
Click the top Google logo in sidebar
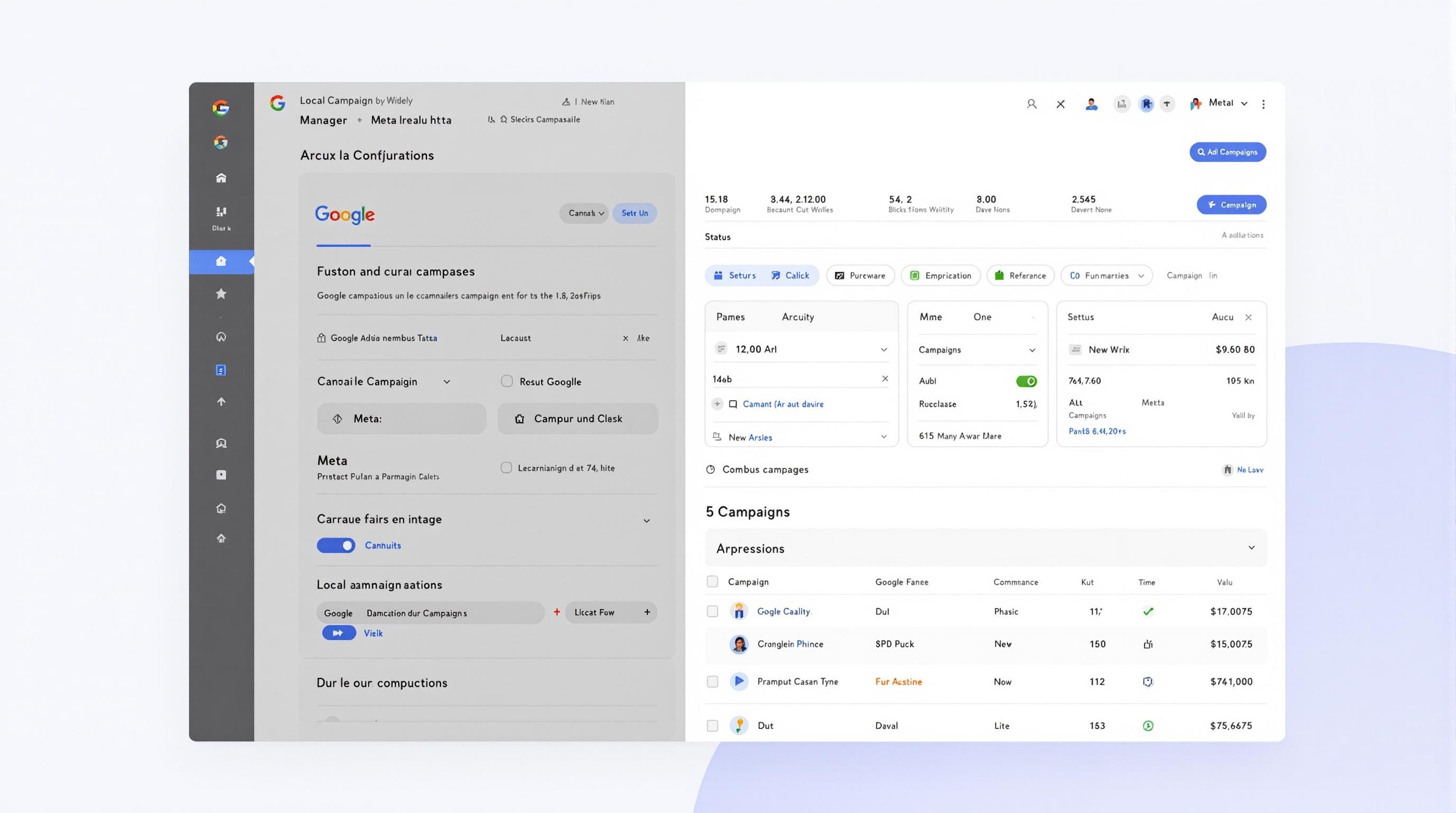[x=221, y=107]
